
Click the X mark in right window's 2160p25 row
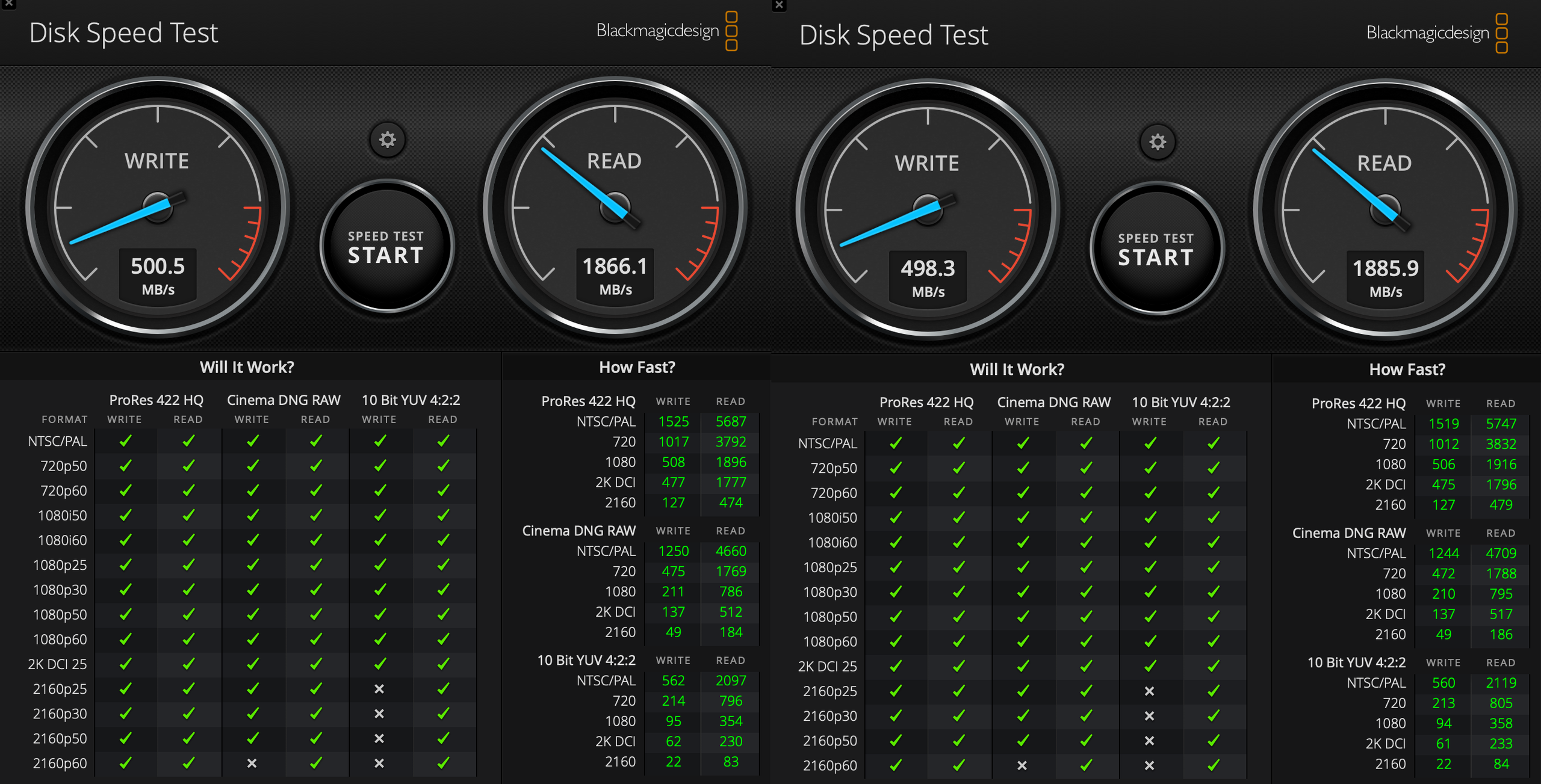1149,691
